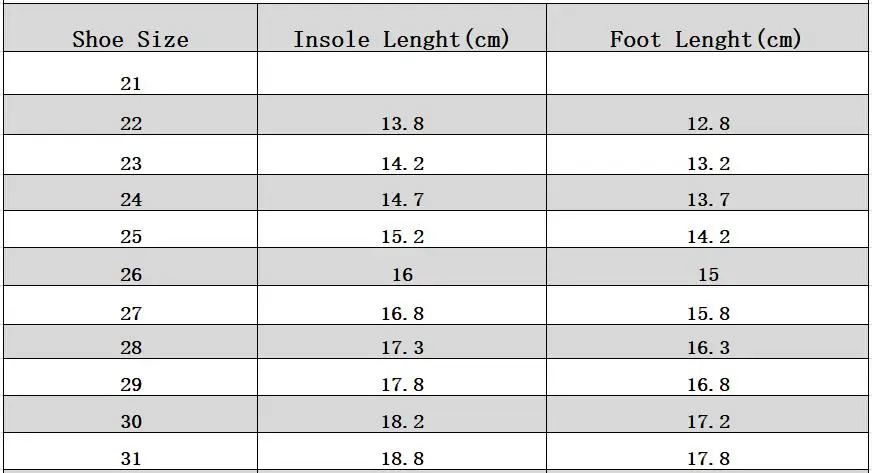The height and width of the screenshot is (473, 872).
Task: Select foot length value 12.8
Action: 708,124
